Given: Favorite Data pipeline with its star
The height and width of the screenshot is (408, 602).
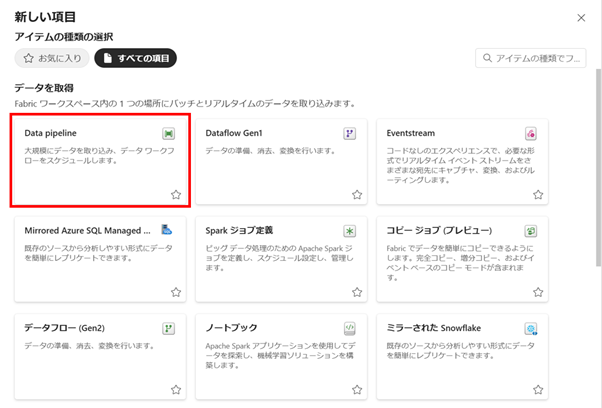Looking at the screenshot, I should point(175,195).
